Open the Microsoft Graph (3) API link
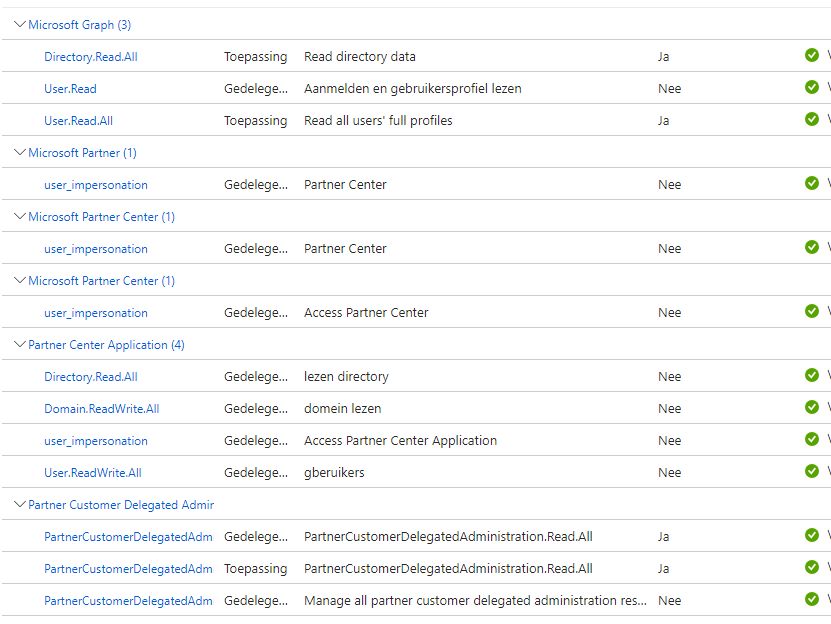The image size is (831, 624). pos(79,25)
